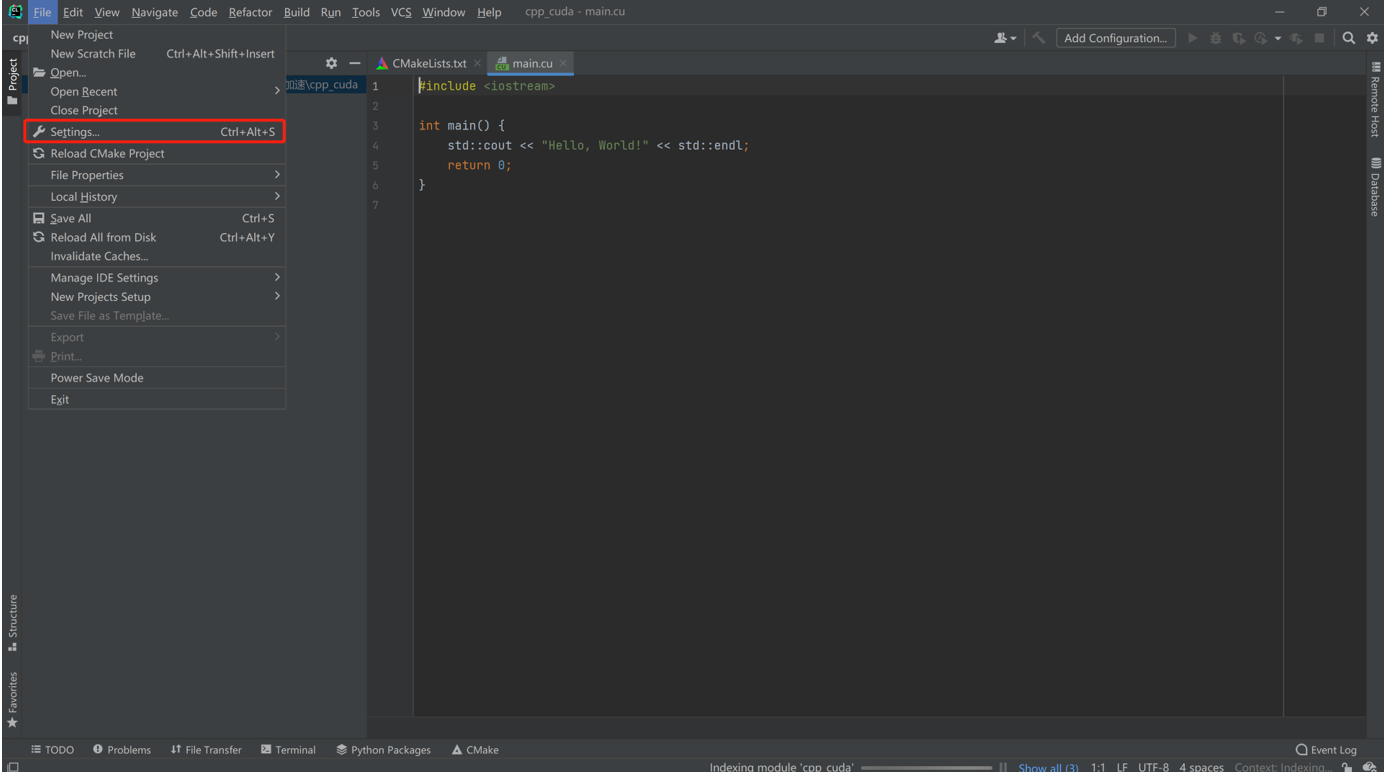The height and width of the screenshot is (772, 1384).
Task: Open the Refactor menu
Action: click(x=250, y=12)
